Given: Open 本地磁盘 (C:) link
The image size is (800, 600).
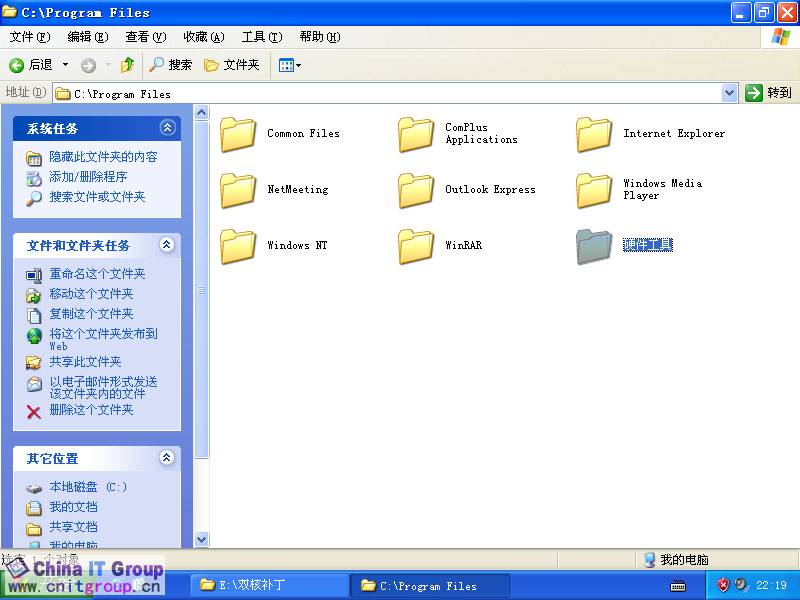Looking at the screenshot, I should (88, 487).
